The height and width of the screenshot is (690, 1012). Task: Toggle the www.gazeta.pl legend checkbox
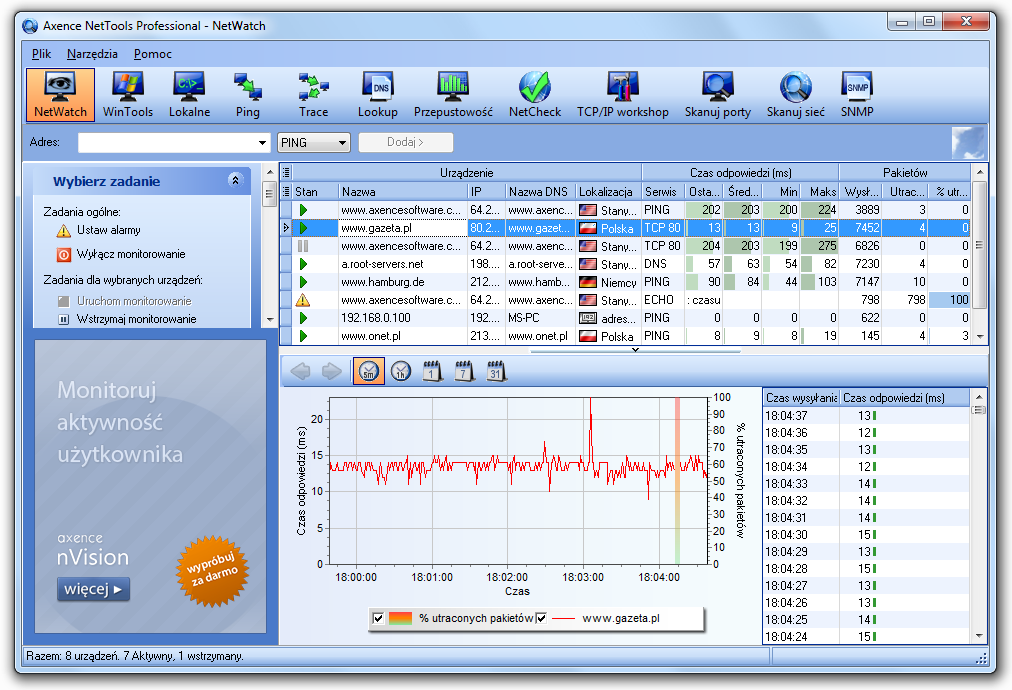[541, 618]
